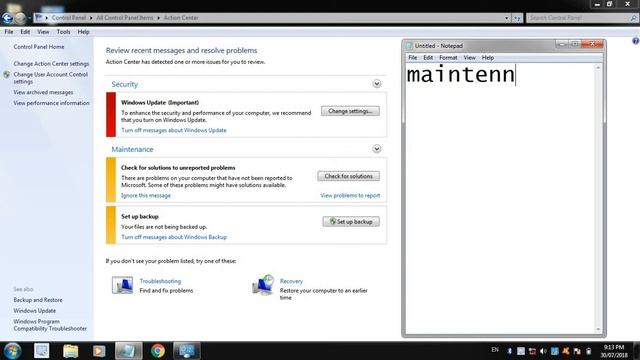Open the Recovery link
Image resolution: width=640 pixels, height=360 pixels.
[x=291, y=281]
